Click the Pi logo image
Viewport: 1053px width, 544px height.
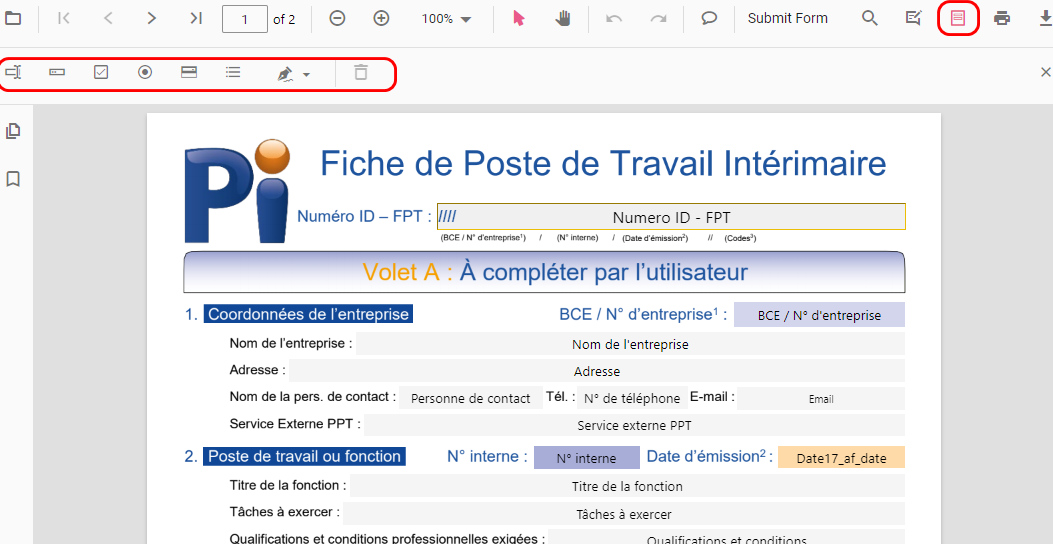[x=237, y=191]
